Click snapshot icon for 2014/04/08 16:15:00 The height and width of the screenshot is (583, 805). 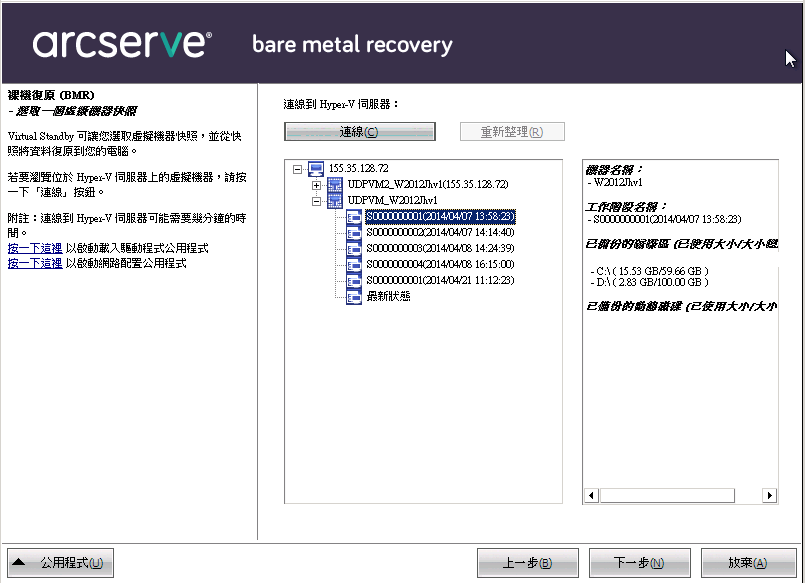(354, 264)
